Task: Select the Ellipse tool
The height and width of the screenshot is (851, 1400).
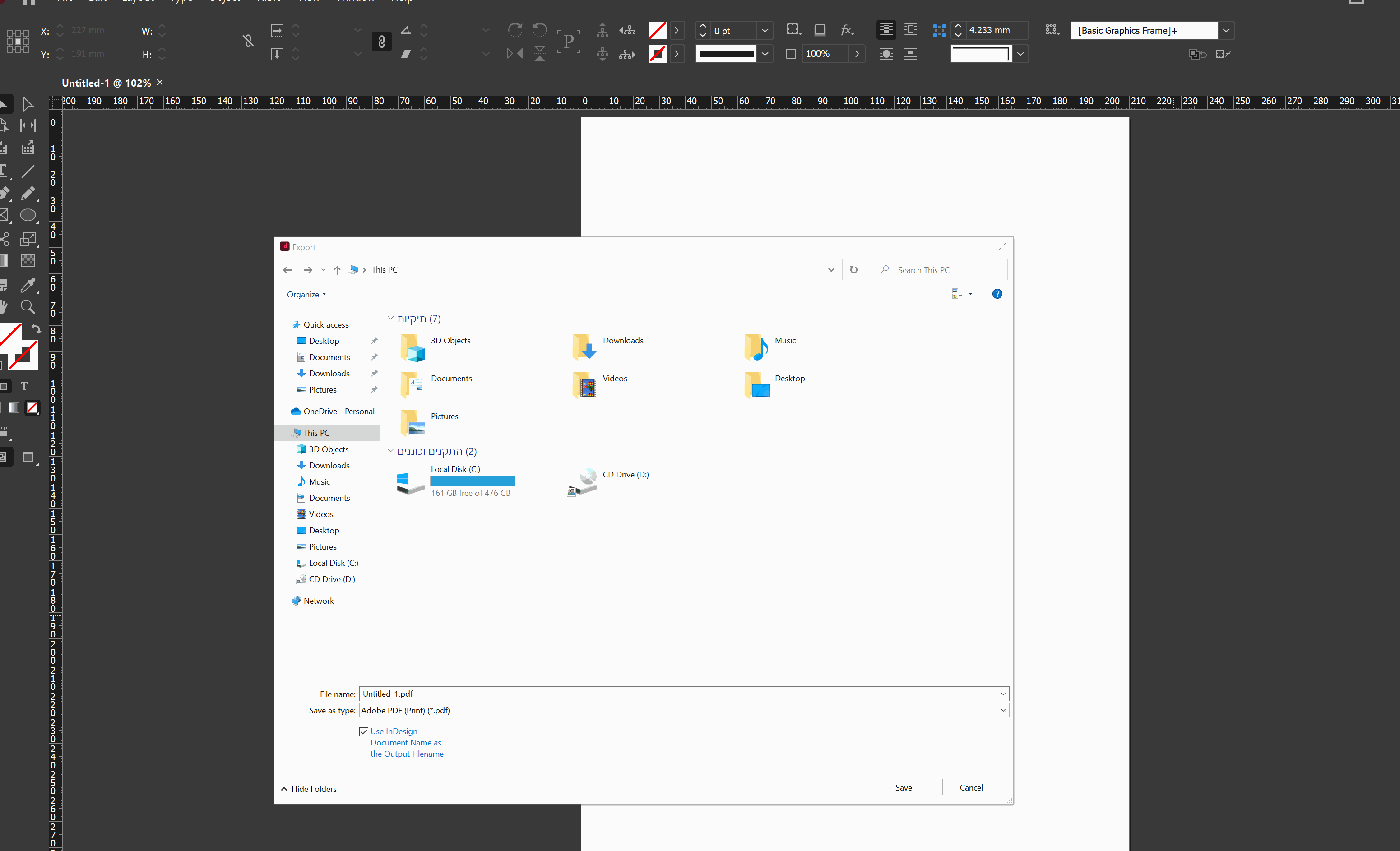Action: pos(28,215)
